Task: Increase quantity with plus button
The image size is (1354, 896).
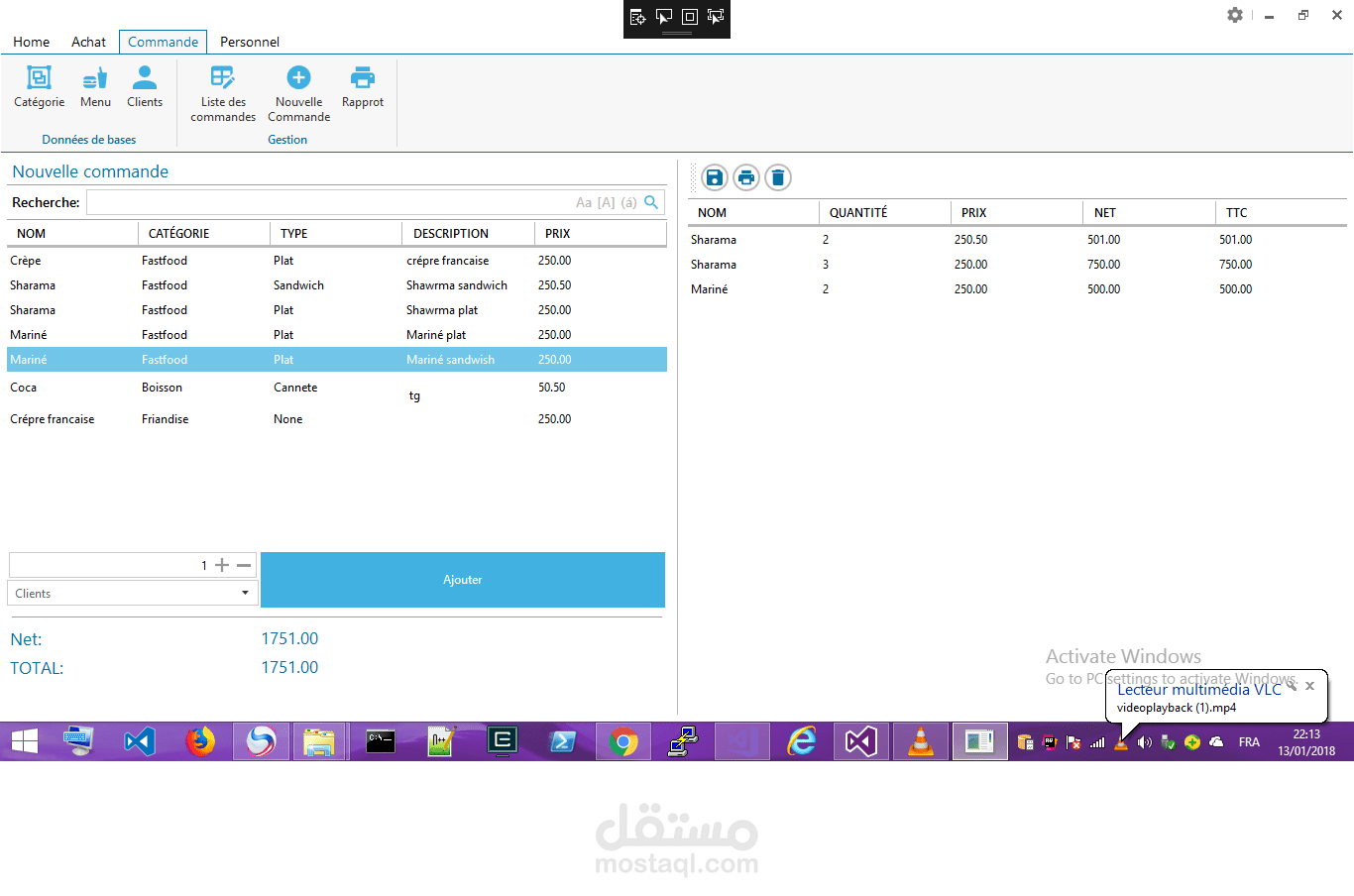Action: [x=222, y=565]
